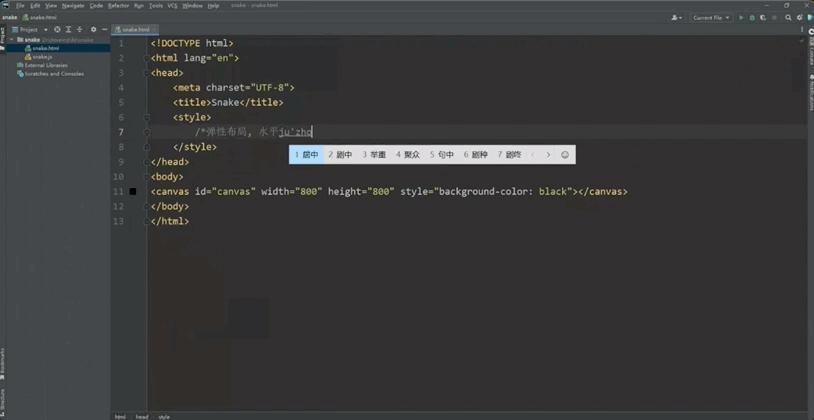Open the Refactor menu
The width and height of the screenshot is (814, 420).
click(118, 5)
